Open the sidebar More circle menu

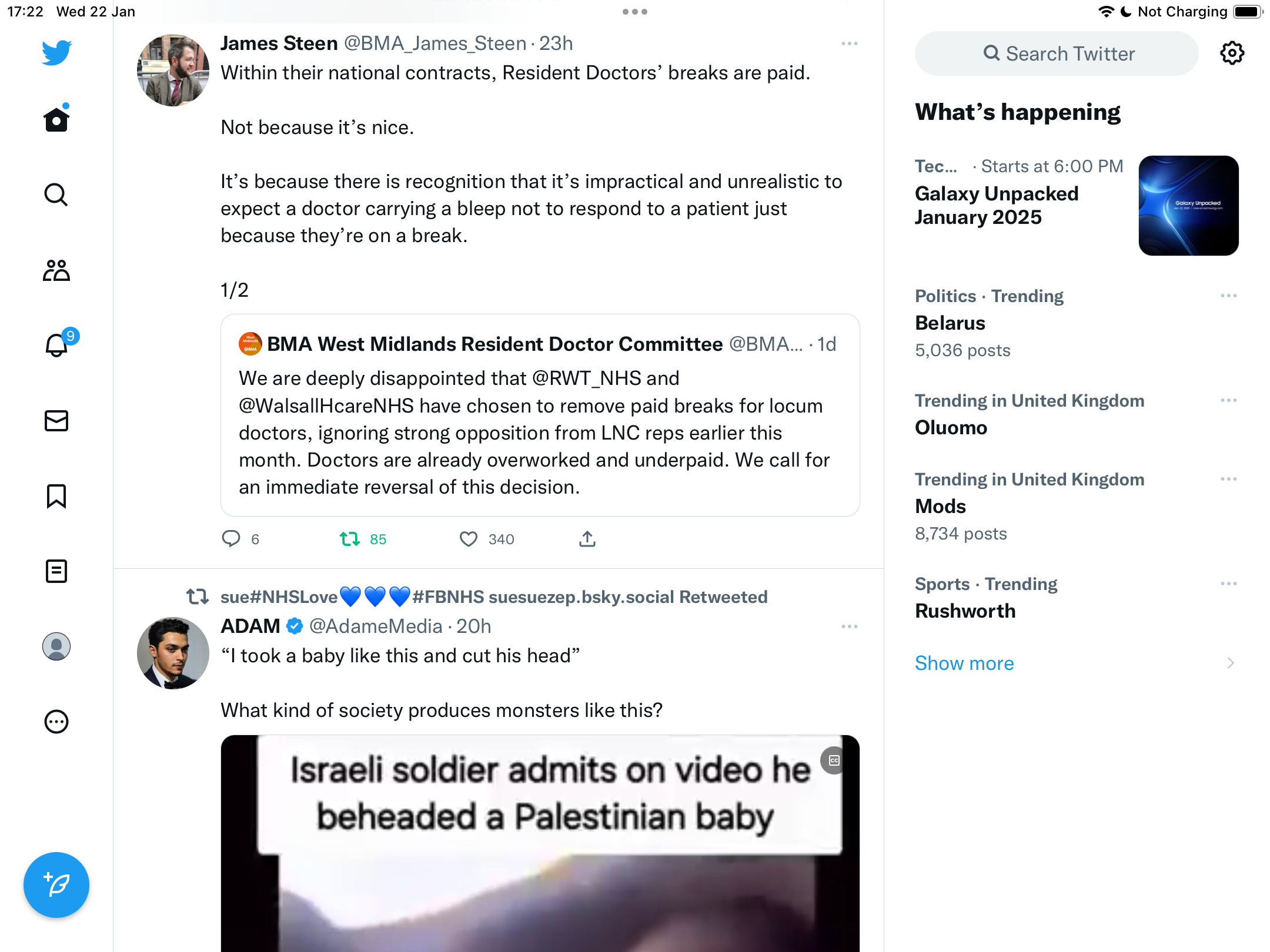[x=56, y=722]
